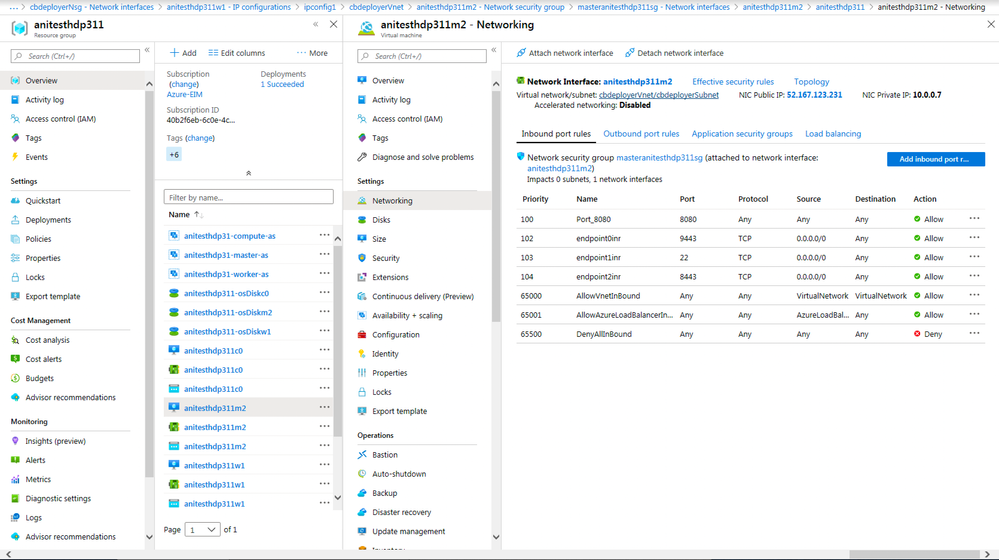Open Insights (preview) icon

pyautogui.click(x=15, y=441)
